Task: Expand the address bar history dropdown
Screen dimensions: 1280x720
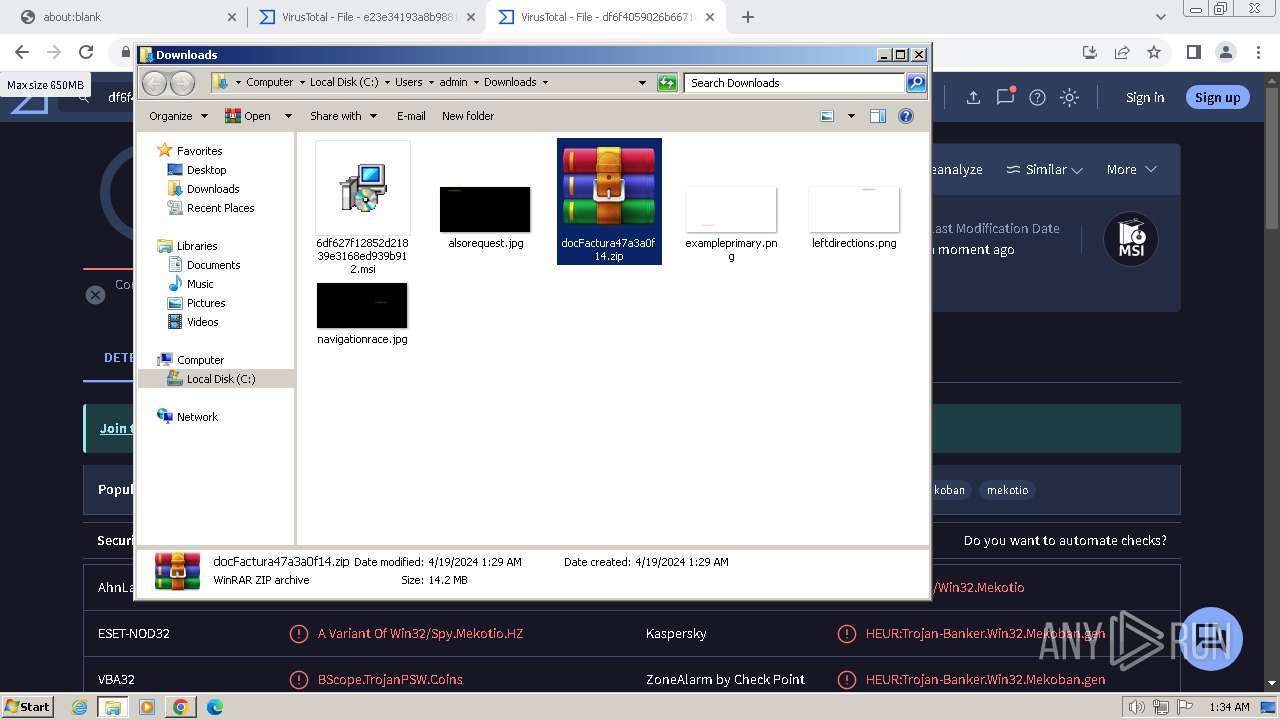Action: (642, 83)
